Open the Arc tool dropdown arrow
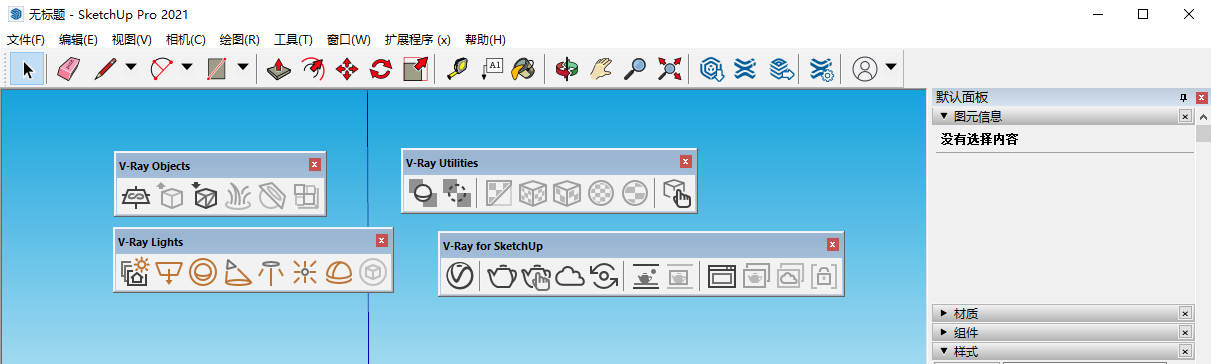Viewport: 1211px width, 364px height. (187, 69)
